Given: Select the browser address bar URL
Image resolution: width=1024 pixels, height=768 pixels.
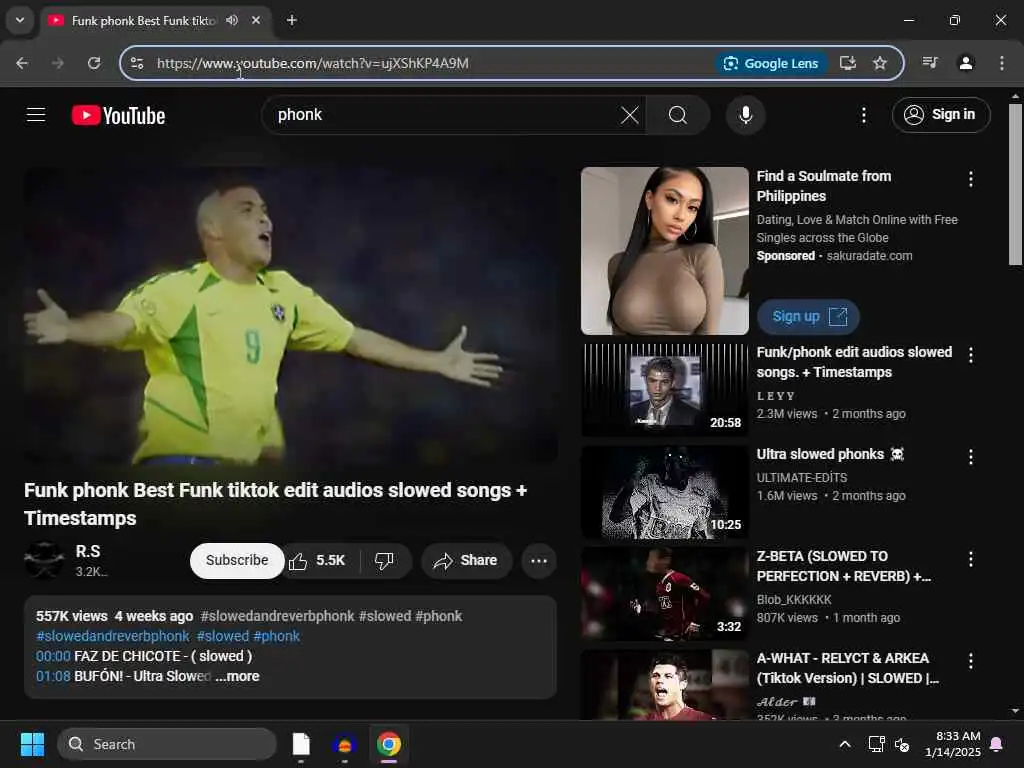Looking at the screenshot, I should point(312,63).
